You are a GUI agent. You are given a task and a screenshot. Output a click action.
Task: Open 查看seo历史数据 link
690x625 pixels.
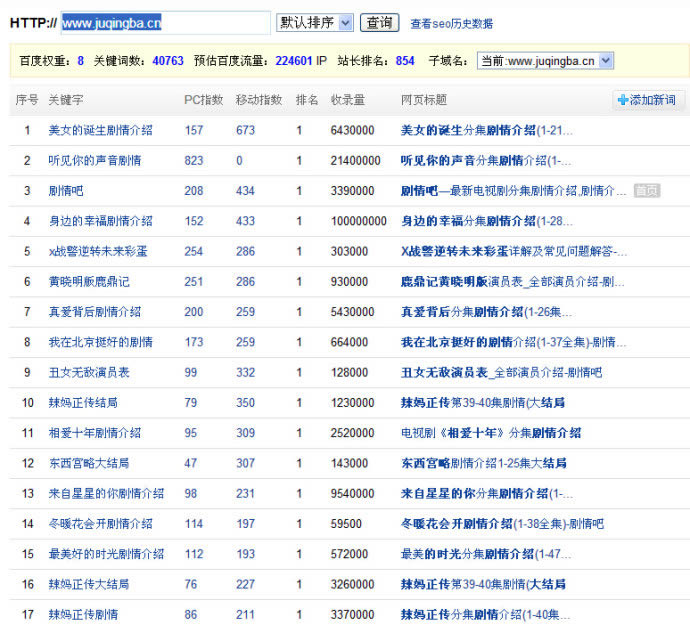click(x=451, y=23)
